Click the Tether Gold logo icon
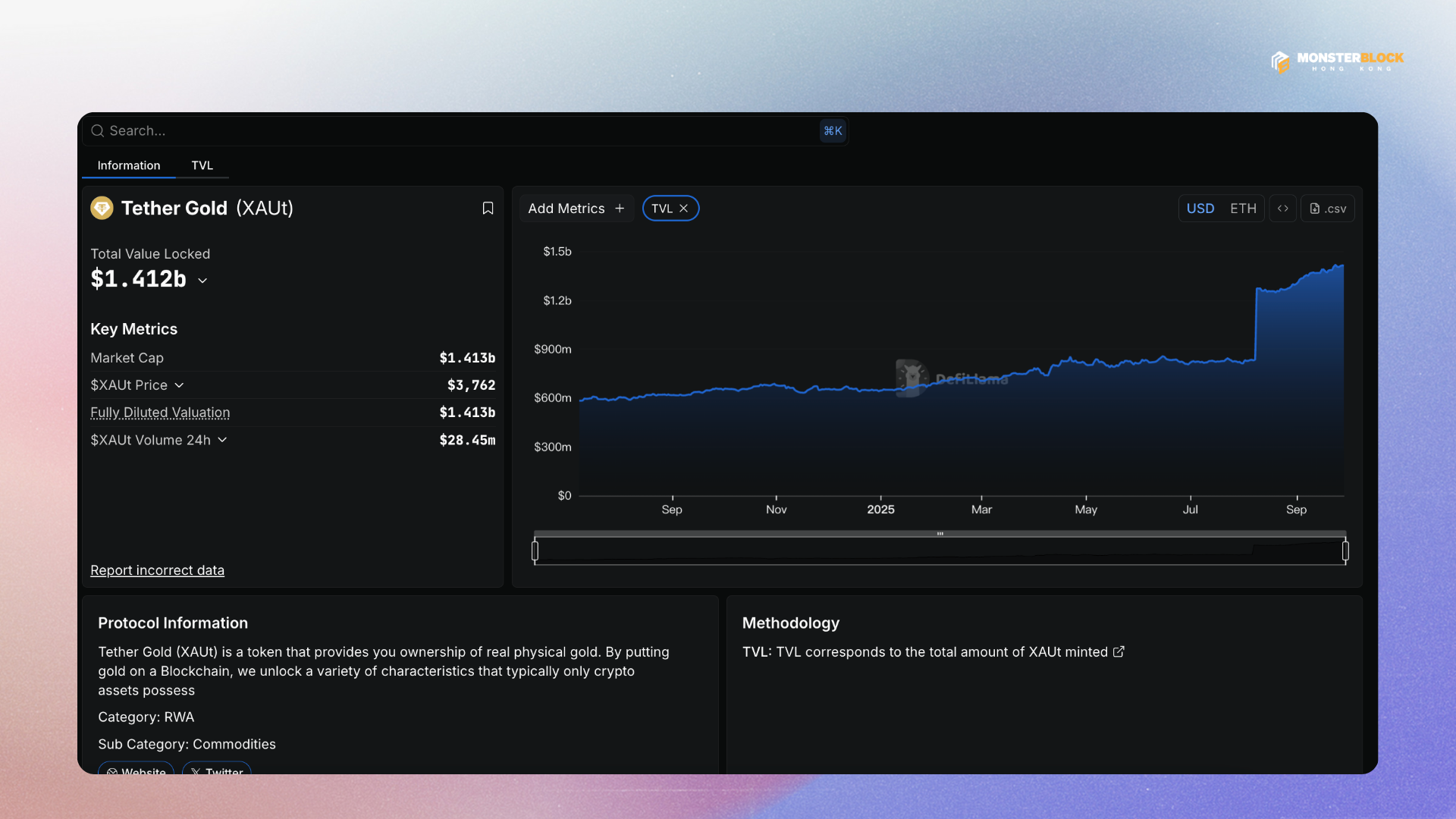Screen dimensions: 1456x819 [102, 208]
